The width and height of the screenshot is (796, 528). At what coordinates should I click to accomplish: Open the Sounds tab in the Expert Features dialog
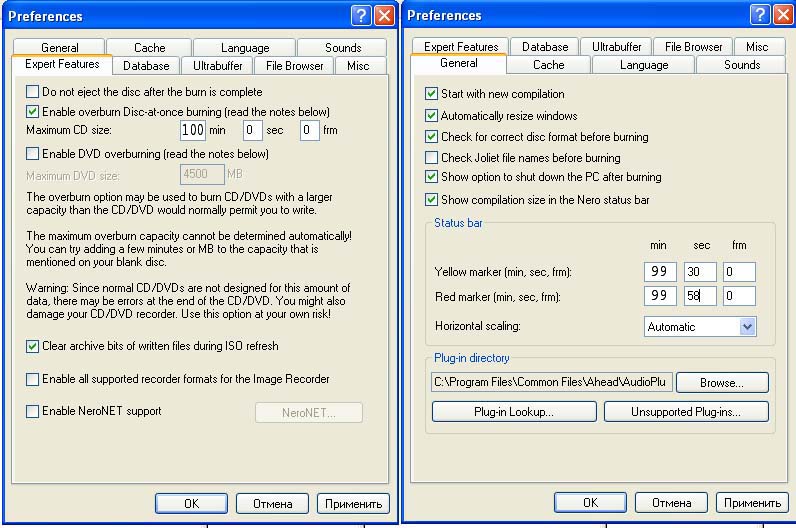tap(343, 48)
